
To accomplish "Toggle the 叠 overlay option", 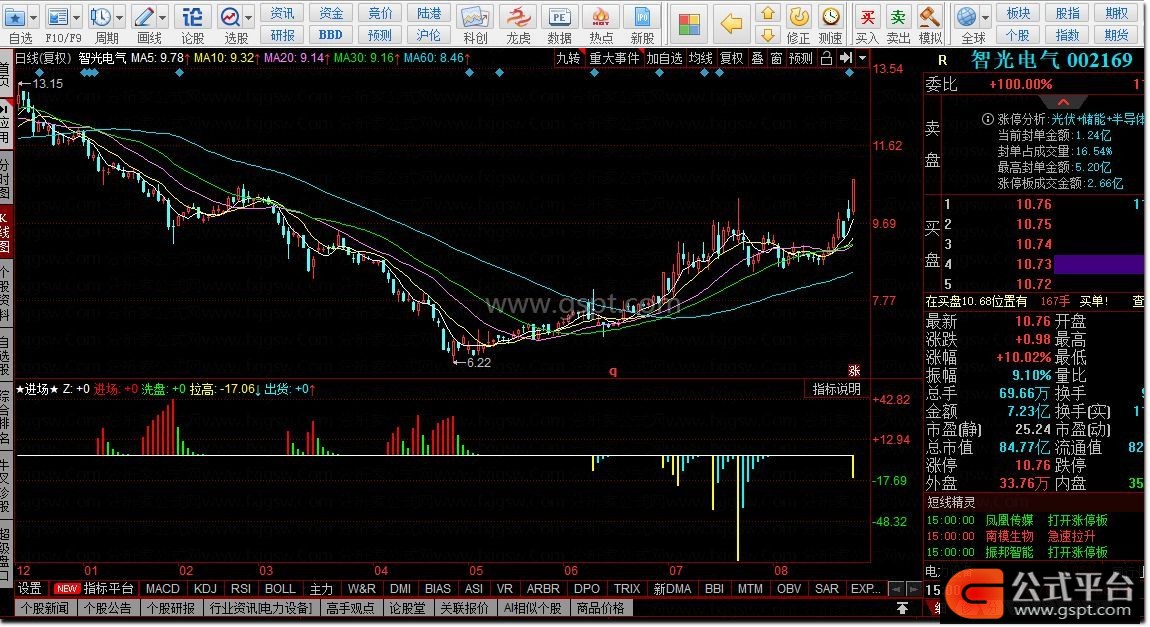I will [x=758, y=58].
